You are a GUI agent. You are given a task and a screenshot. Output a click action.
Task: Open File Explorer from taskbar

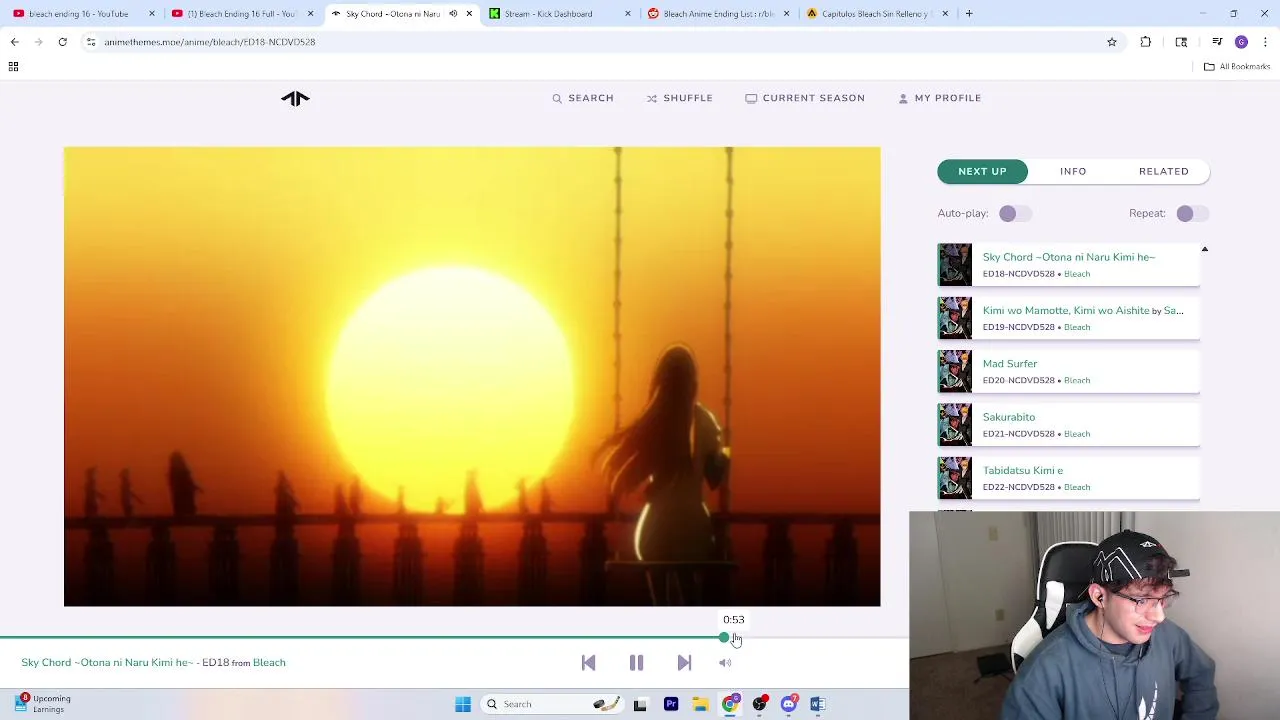tap(700, 704)
